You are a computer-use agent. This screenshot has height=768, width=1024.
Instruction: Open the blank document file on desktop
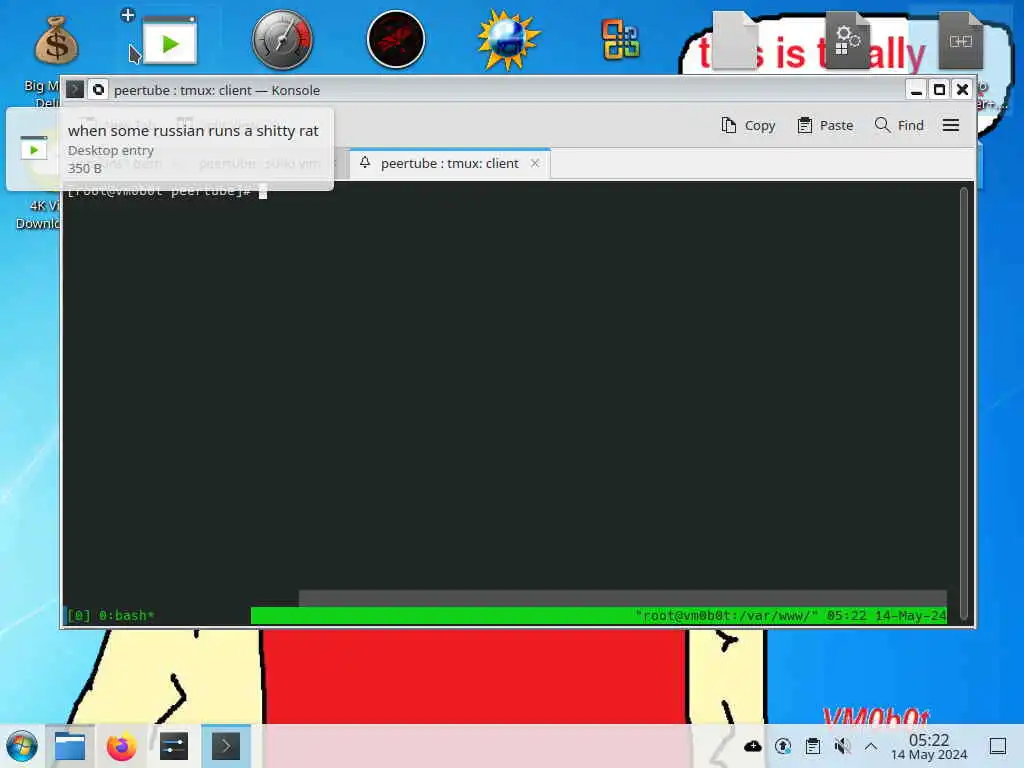tap(735, 40)
